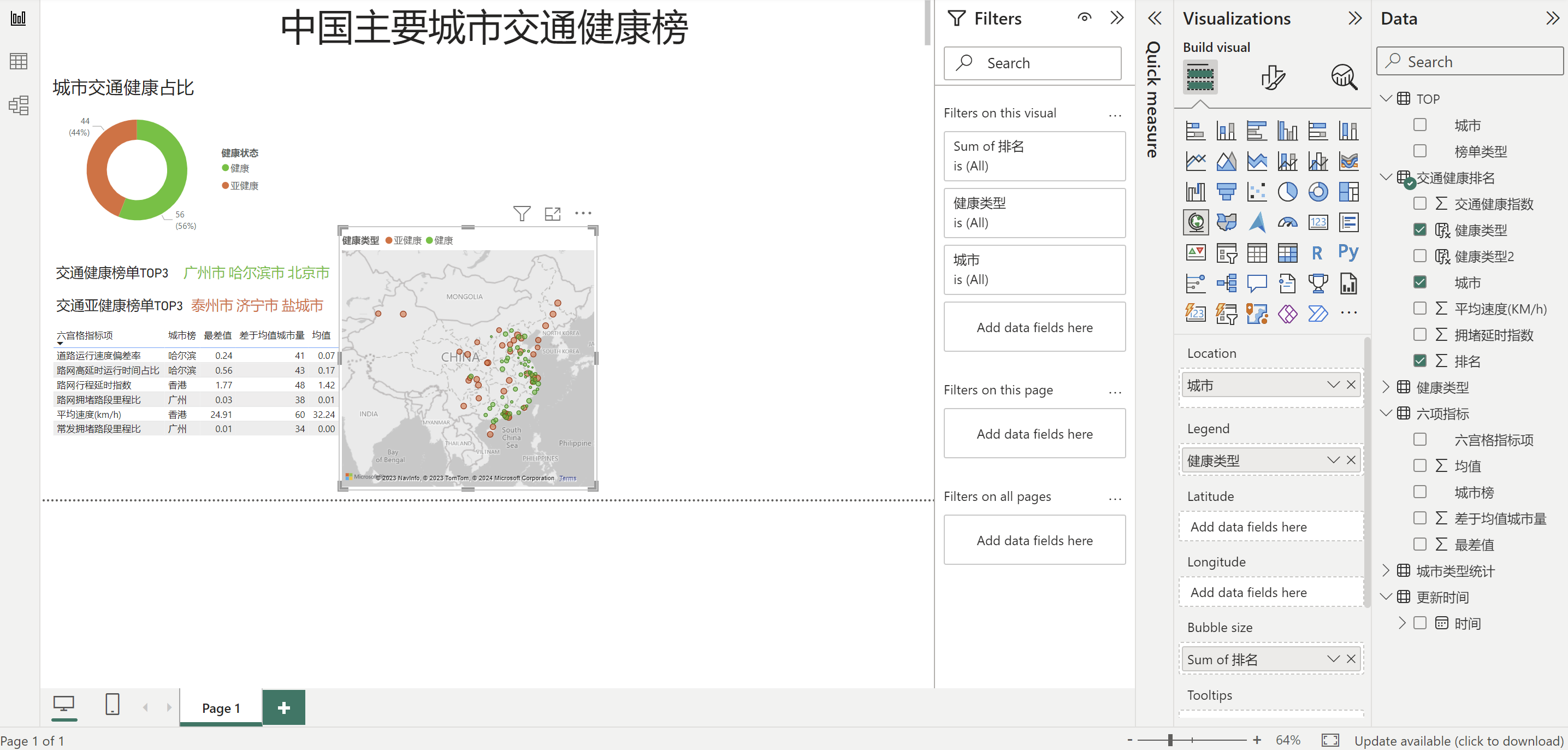Add a new page with plus tab
1568x750 pixels.
tap(283, 707)
